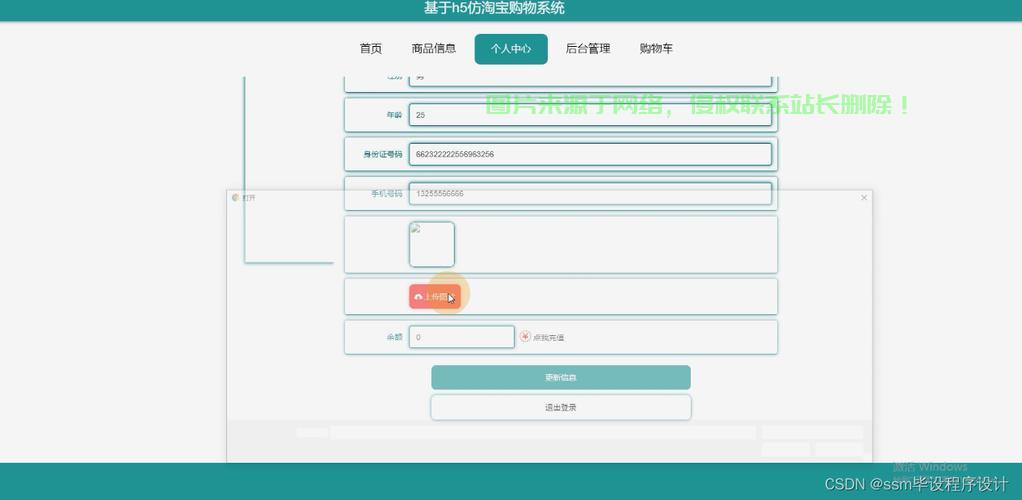1022x500 pixels.
Task: Click the 性别 gender field at top
Action: [590, 79]
